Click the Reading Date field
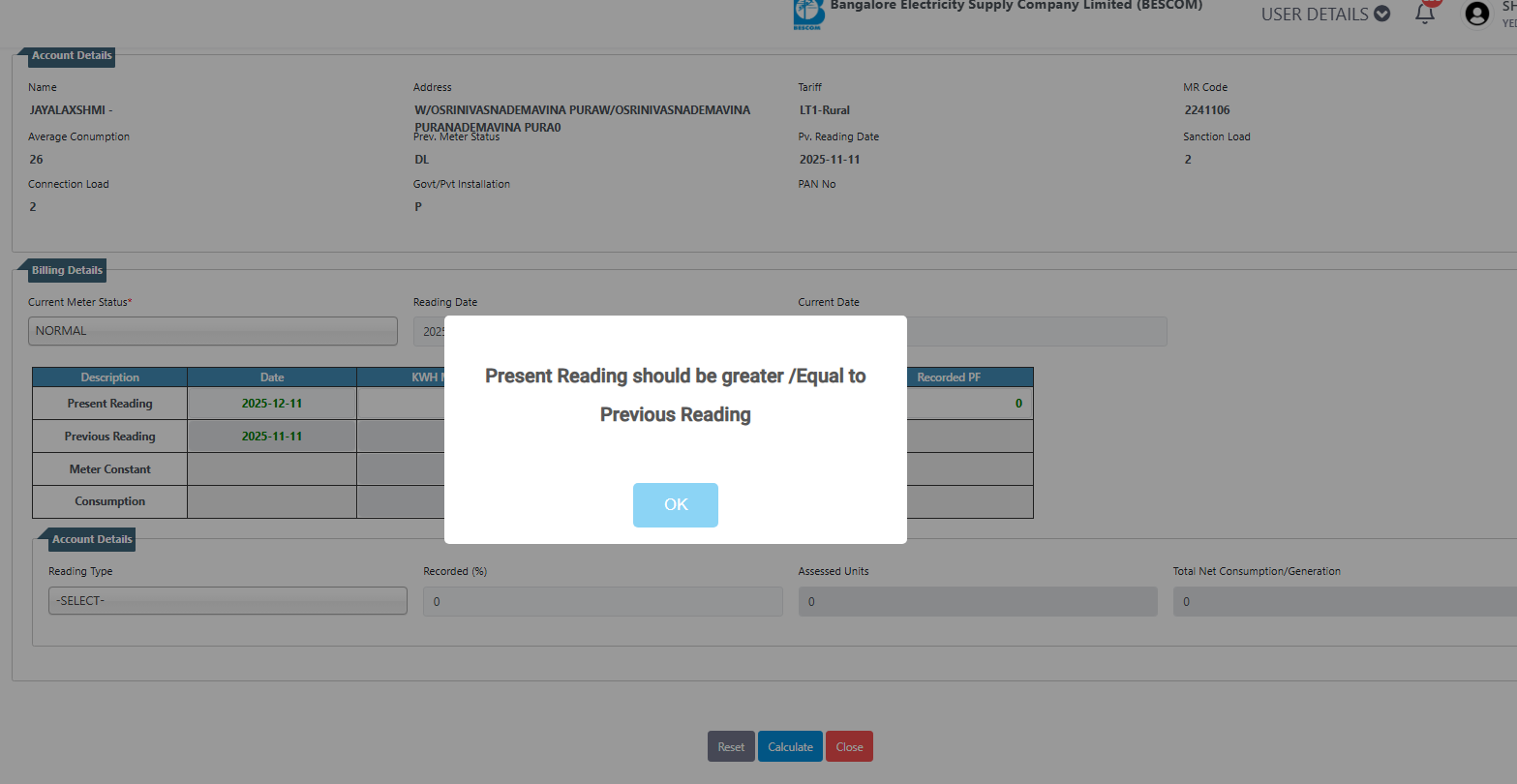 point(429,331)
